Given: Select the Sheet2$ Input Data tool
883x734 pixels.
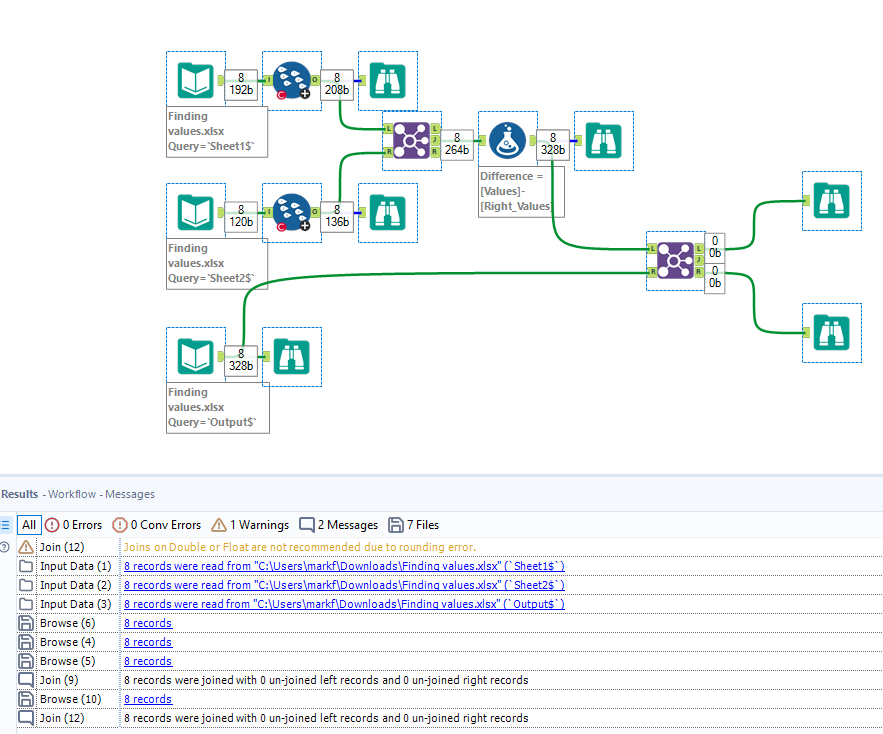Looking at the screenshot, I should tap(195, 212).
